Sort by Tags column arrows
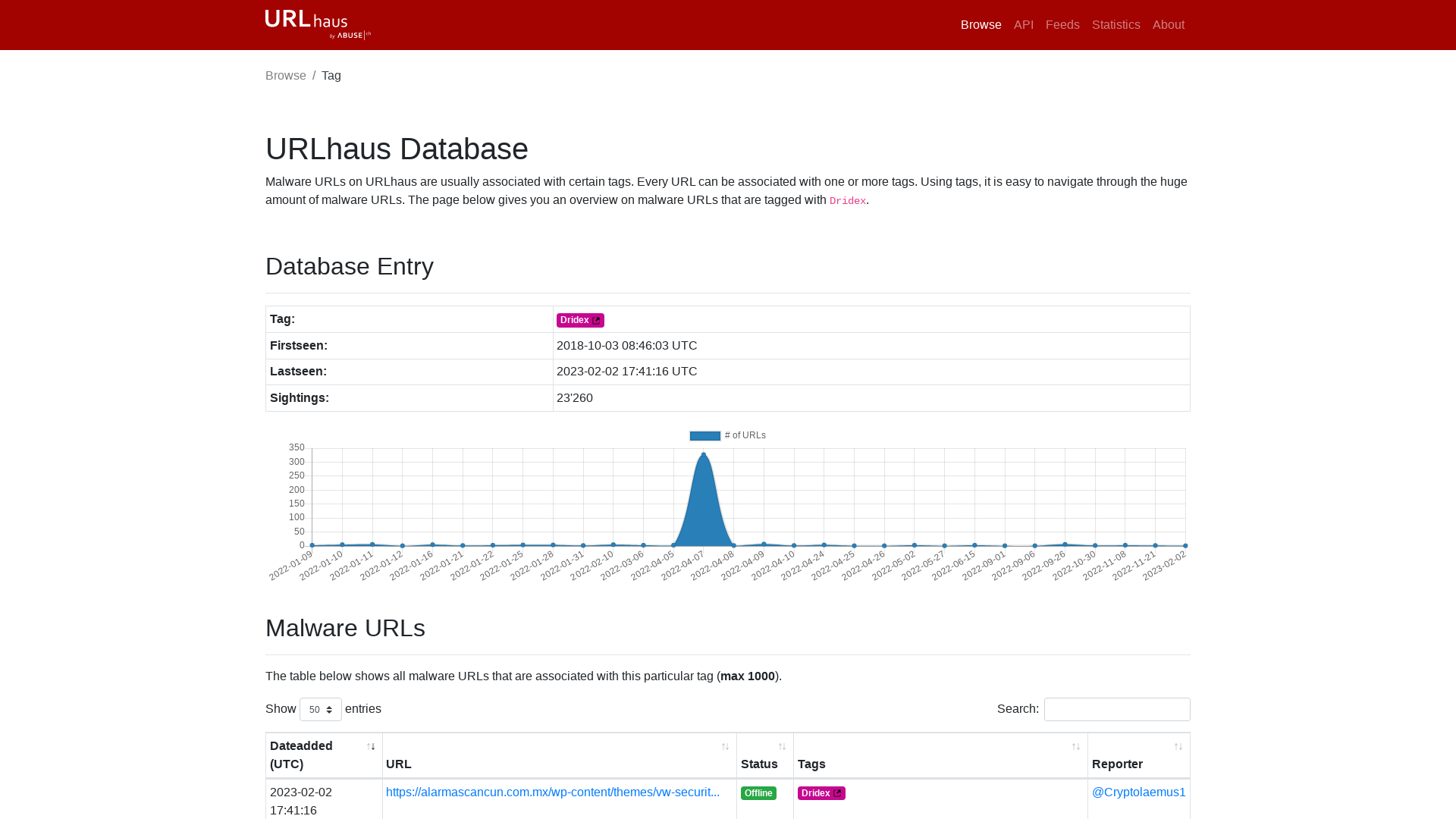 click(1076, 747)
